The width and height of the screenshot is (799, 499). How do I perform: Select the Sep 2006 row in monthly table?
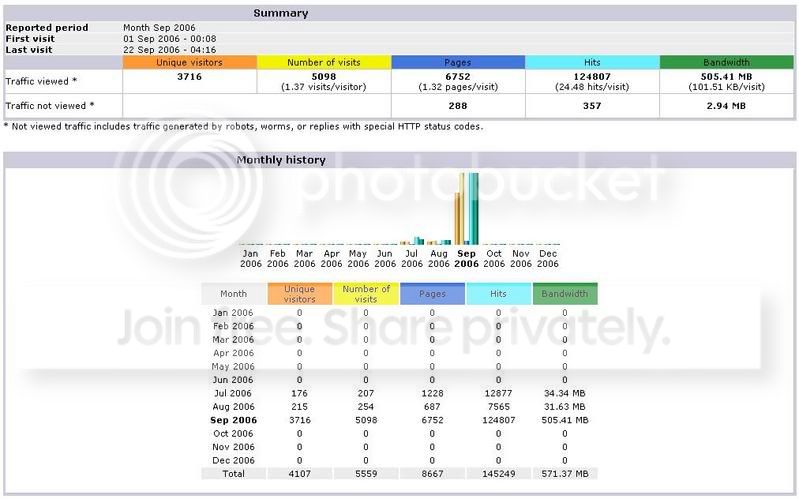[400, 420]
